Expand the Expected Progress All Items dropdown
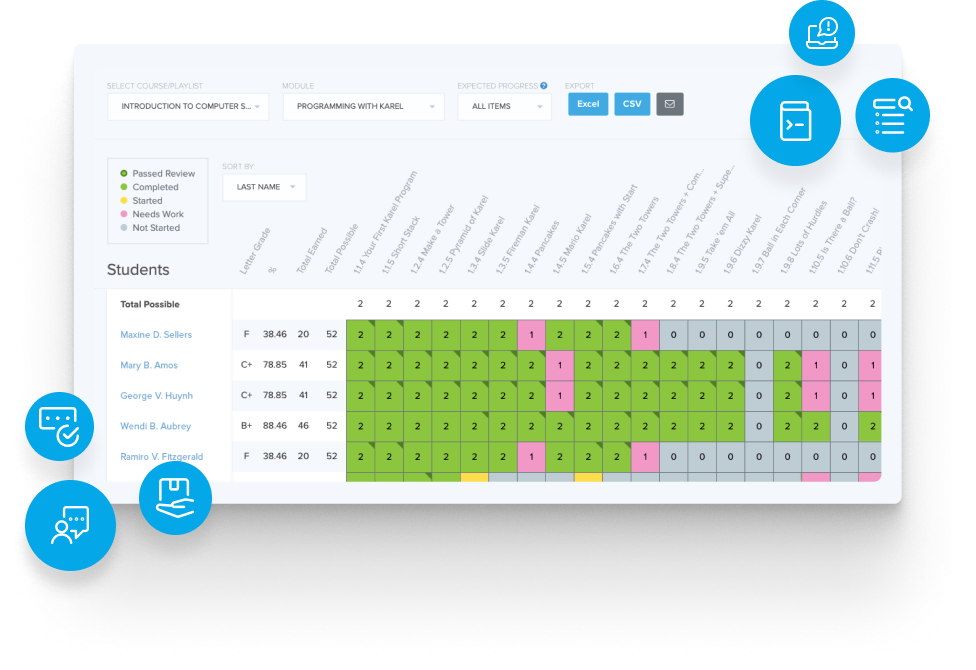976x670 pixels. coord(504,106)
